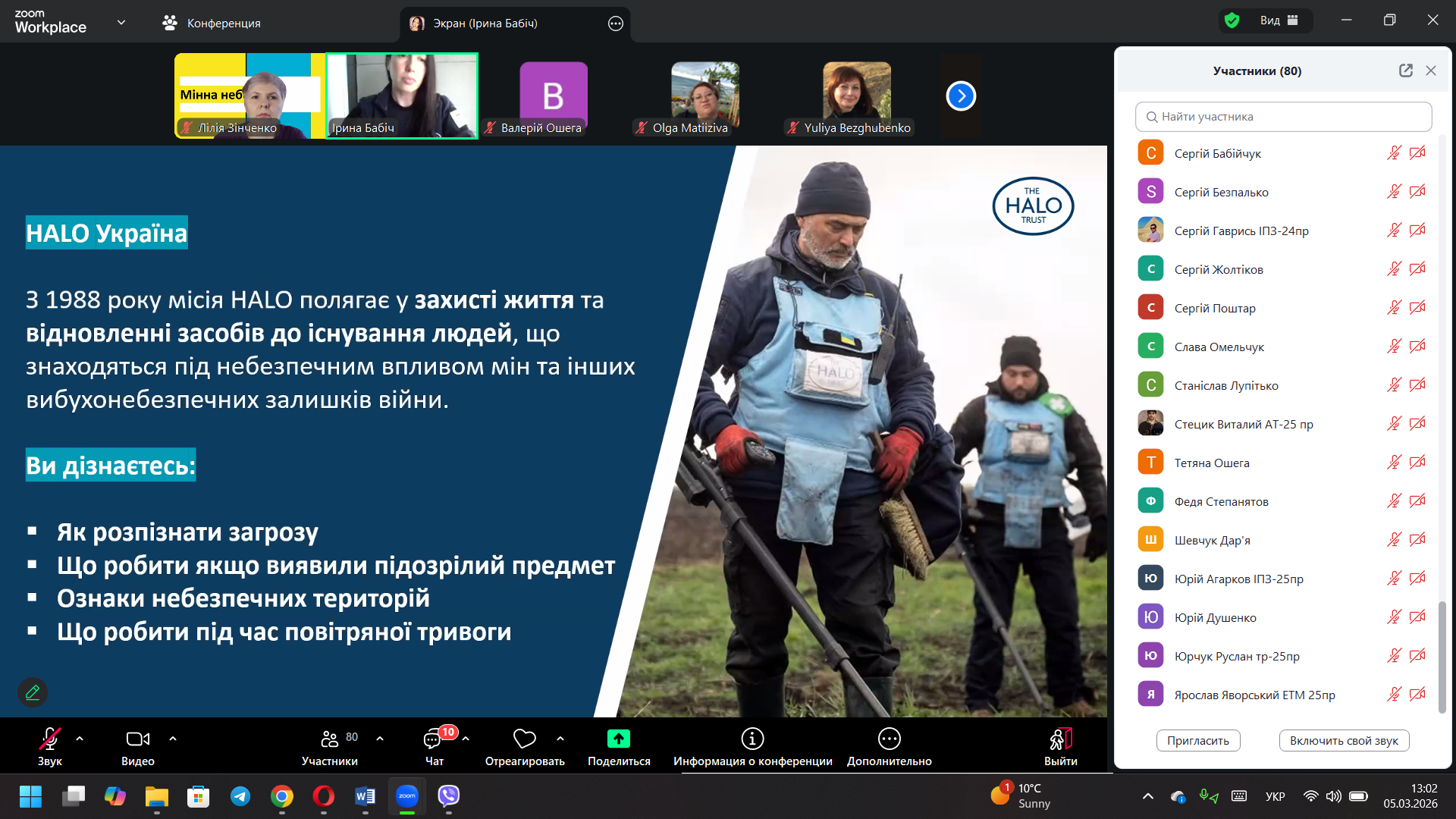Click the Пригласить button
Screen dimensions: 1456x819
pos(1198,741)
